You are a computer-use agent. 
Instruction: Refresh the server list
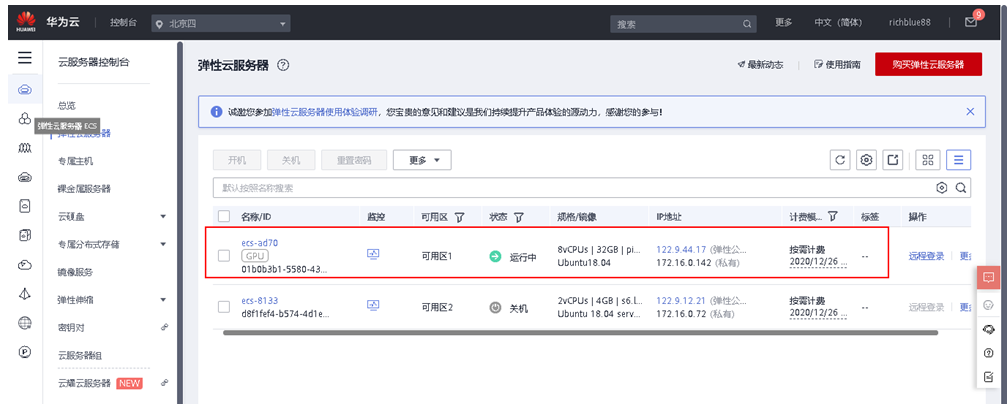(x=839, y=160)
